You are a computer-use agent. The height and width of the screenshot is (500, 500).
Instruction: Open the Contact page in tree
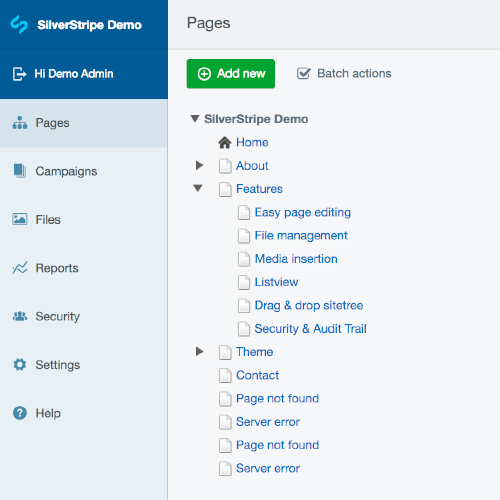pos(257,375)
